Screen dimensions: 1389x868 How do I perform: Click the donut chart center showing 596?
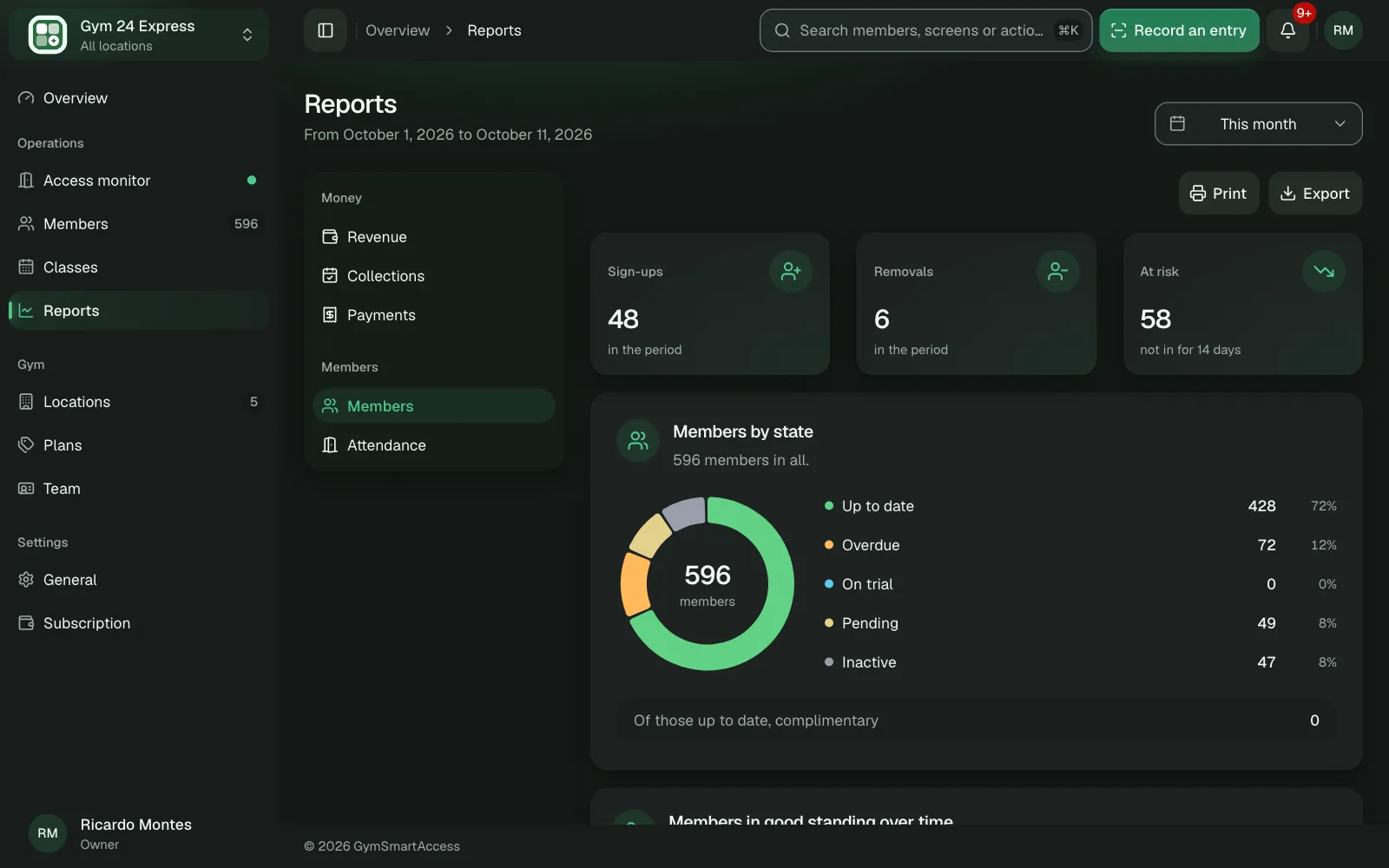708,583
